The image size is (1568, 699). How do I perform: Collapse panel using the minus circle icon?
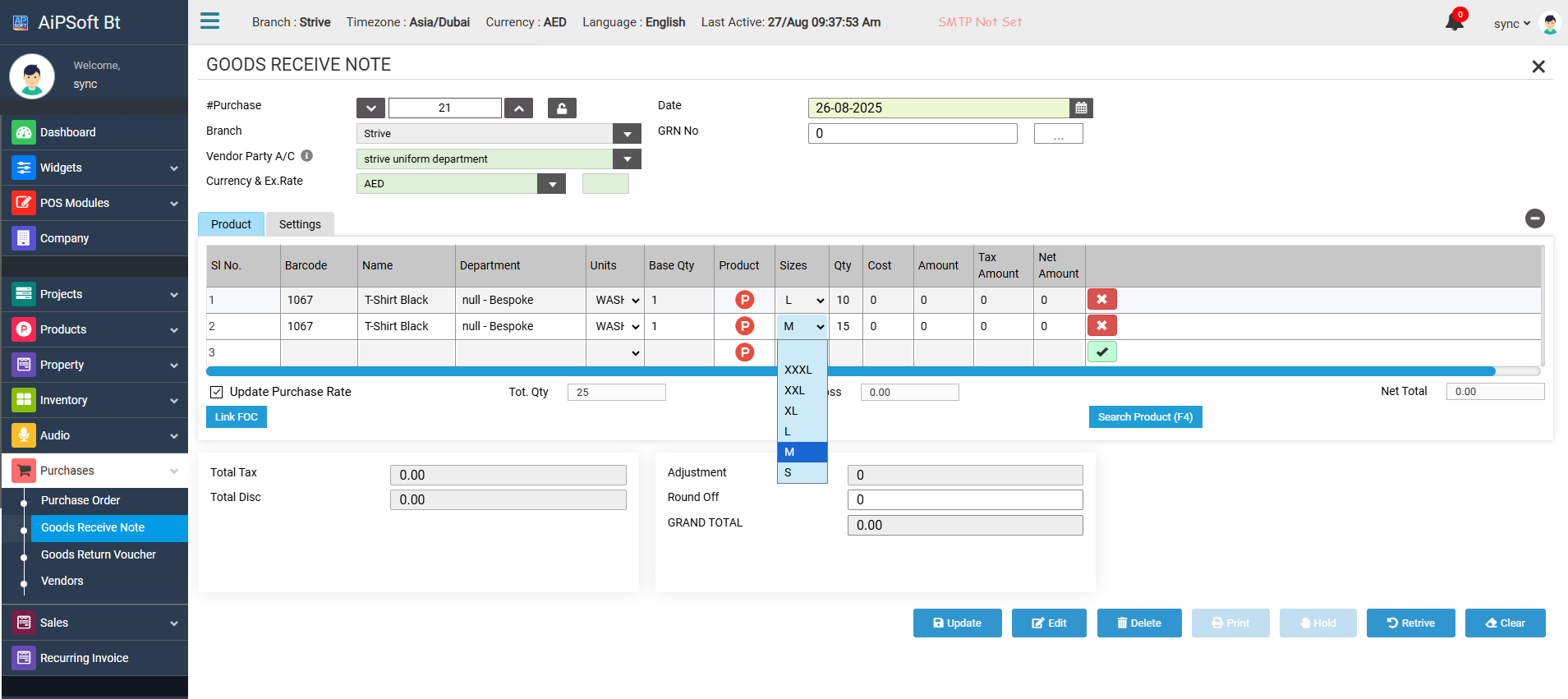tap(1534, 218)
